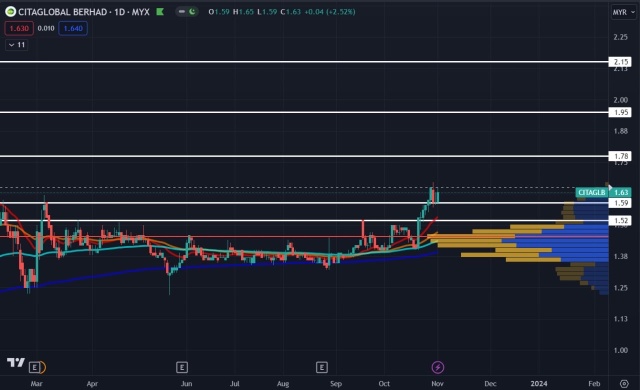Open earnings marker E near June
The height and width of the screenshot is (390, 640).
182,368
